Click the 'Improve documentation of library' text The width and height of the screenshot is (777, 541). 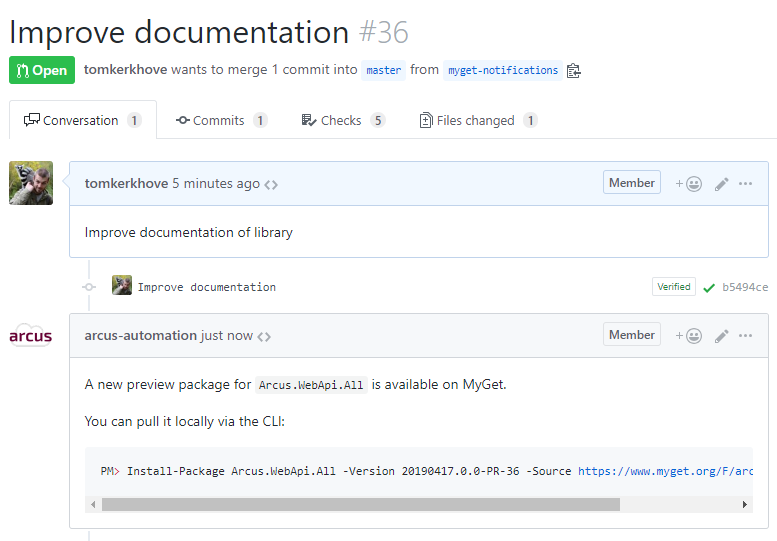[189, 232]
